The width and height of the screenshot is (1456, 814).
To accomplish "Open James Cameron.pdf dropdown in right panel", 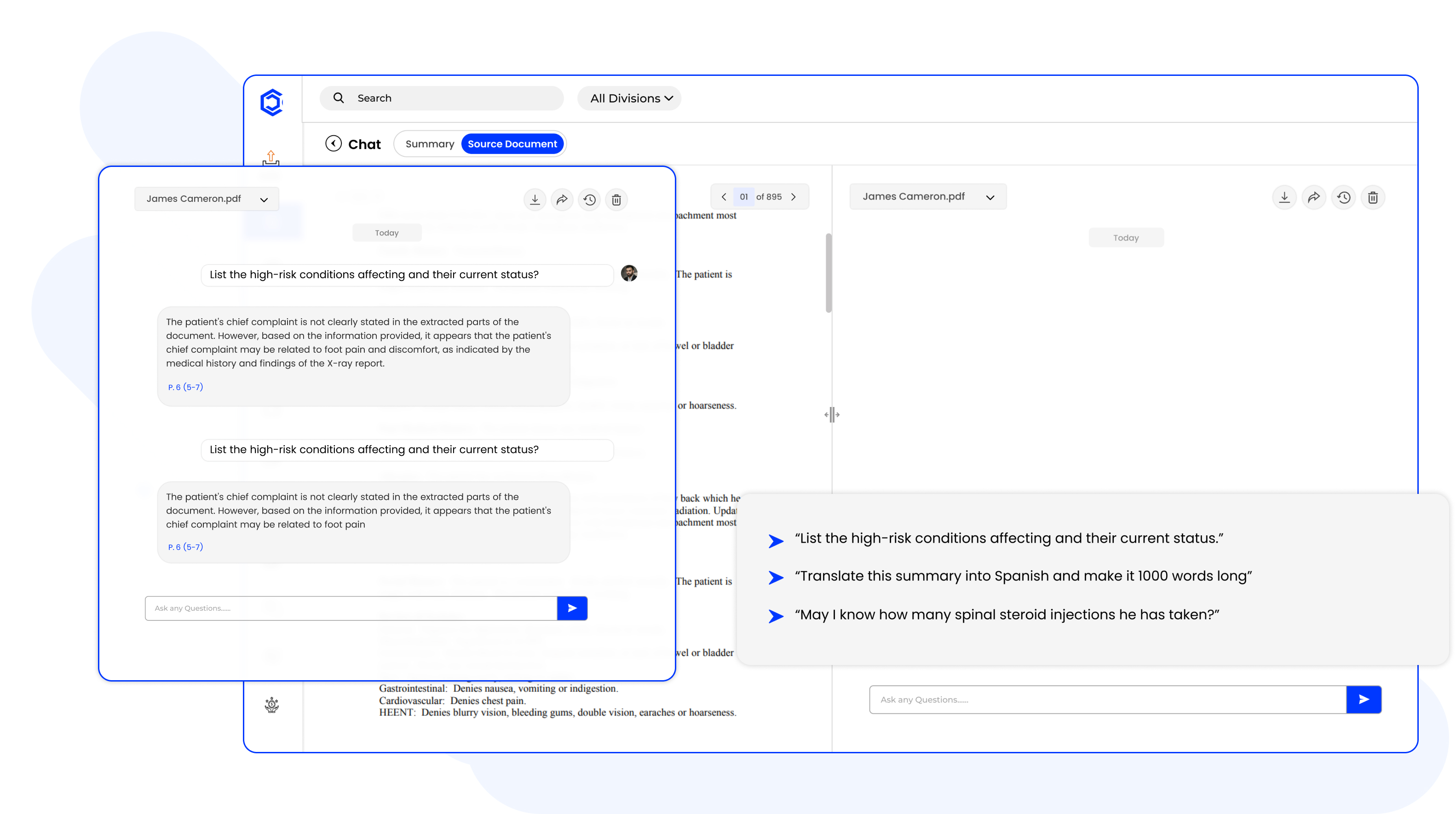I will pyautogui.click(x=928, y=196).
